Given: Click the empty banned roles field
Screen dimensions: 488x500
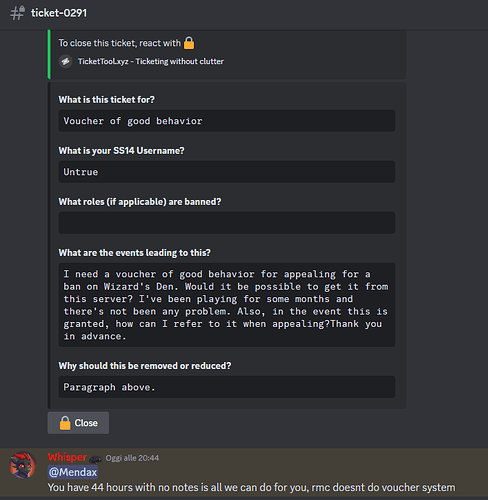Looking at the screenshot, I should 227,223.
